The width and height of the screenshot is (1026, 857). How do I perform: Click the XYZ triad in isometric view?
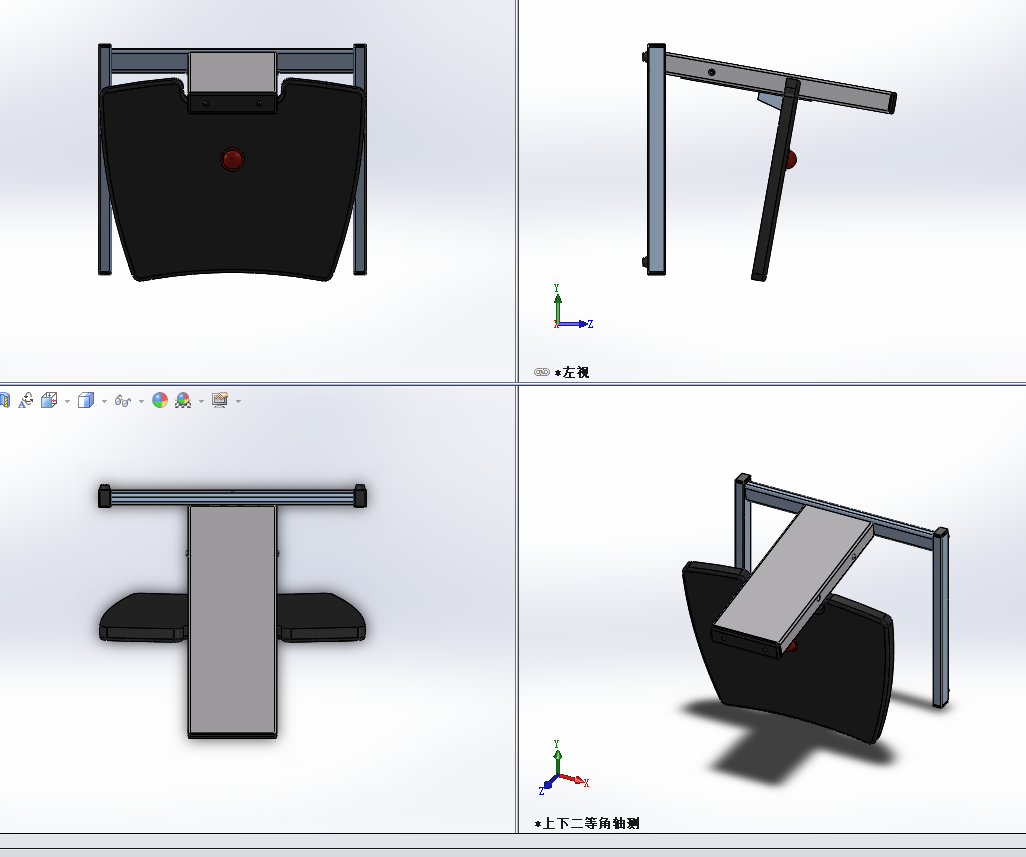pos(563,767)
